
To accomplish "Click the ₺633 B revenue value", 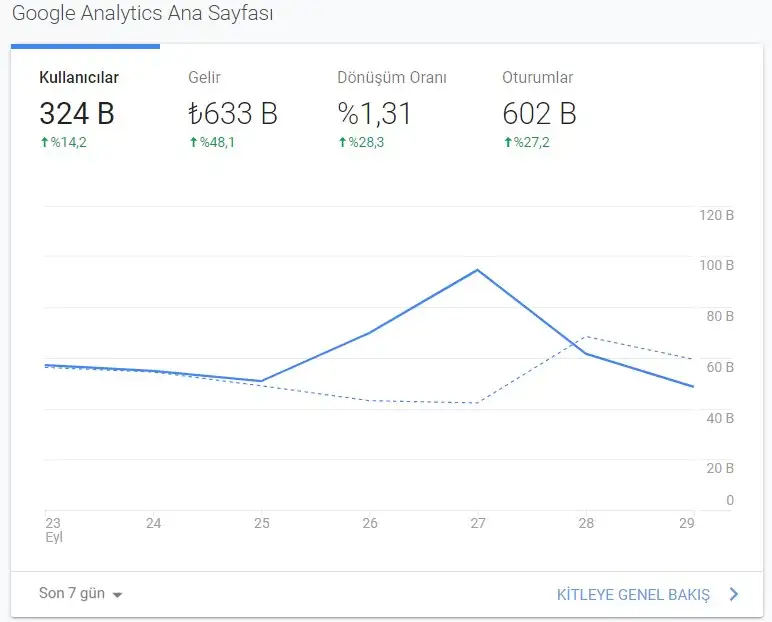I will (233, 113).
